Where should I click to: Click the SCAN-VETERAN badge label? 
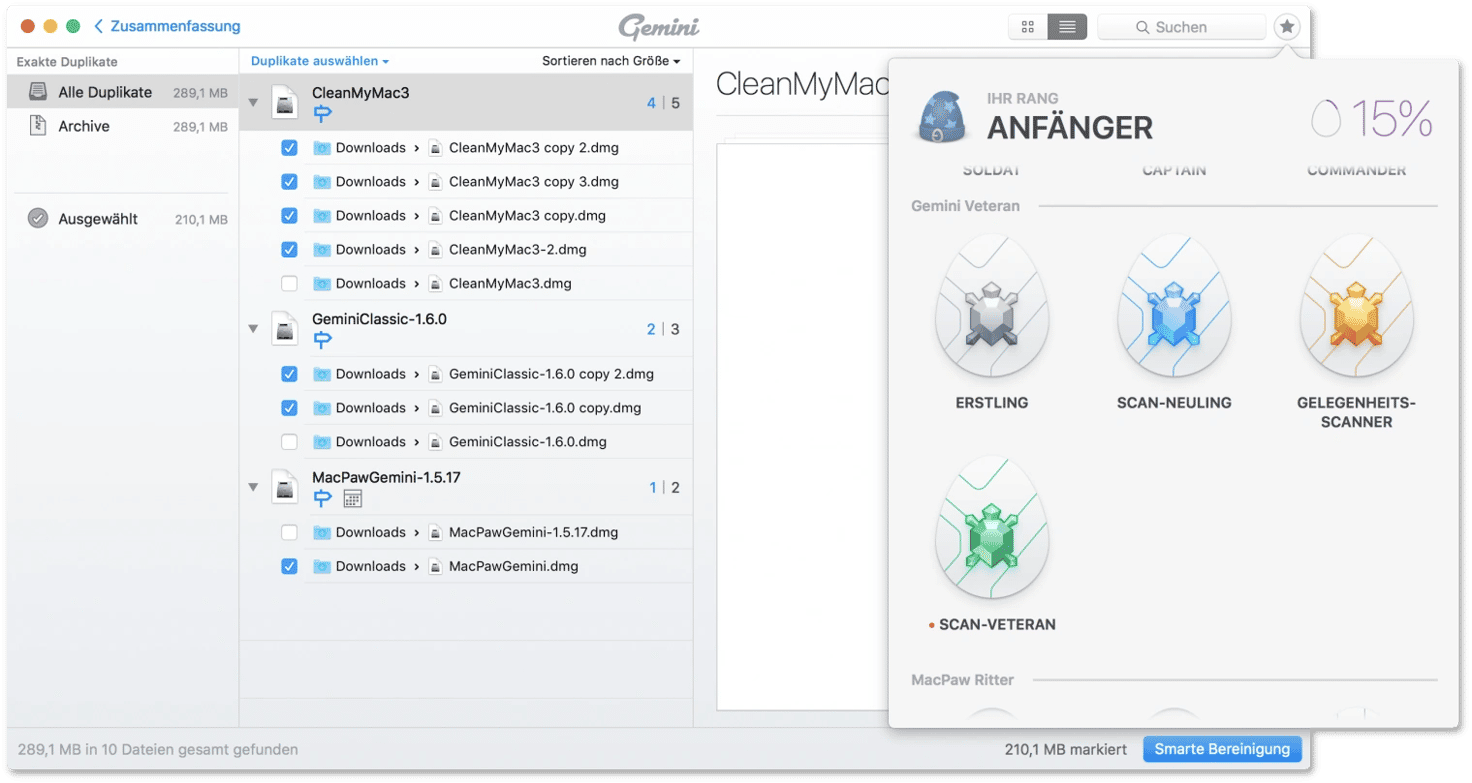coord(997,625)
